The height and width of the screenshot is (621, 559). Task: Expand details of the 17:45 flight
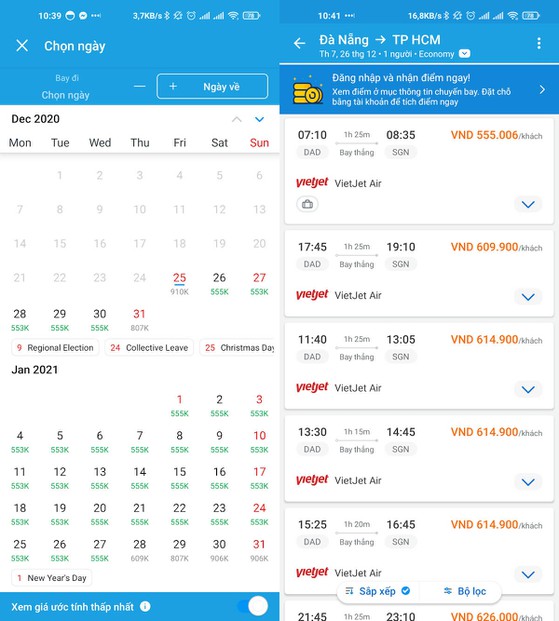528,297
